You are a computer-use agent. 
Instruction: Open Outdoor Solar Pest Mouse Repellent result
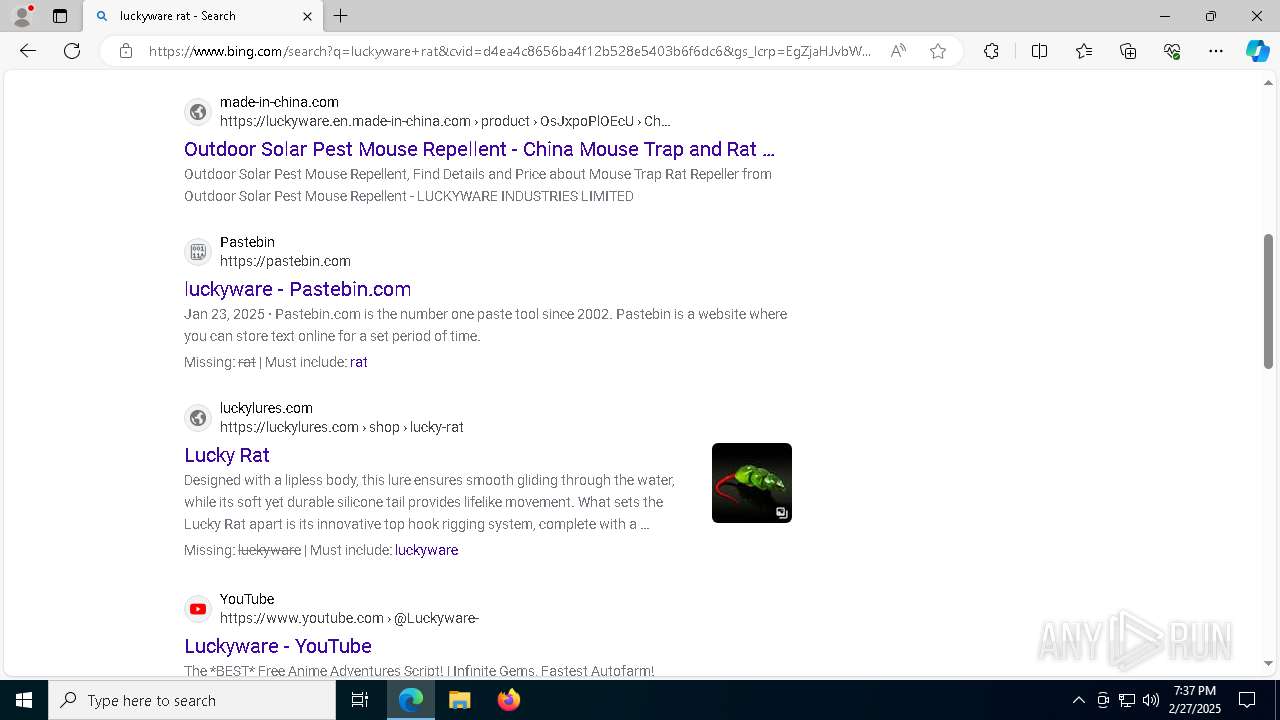479,149
